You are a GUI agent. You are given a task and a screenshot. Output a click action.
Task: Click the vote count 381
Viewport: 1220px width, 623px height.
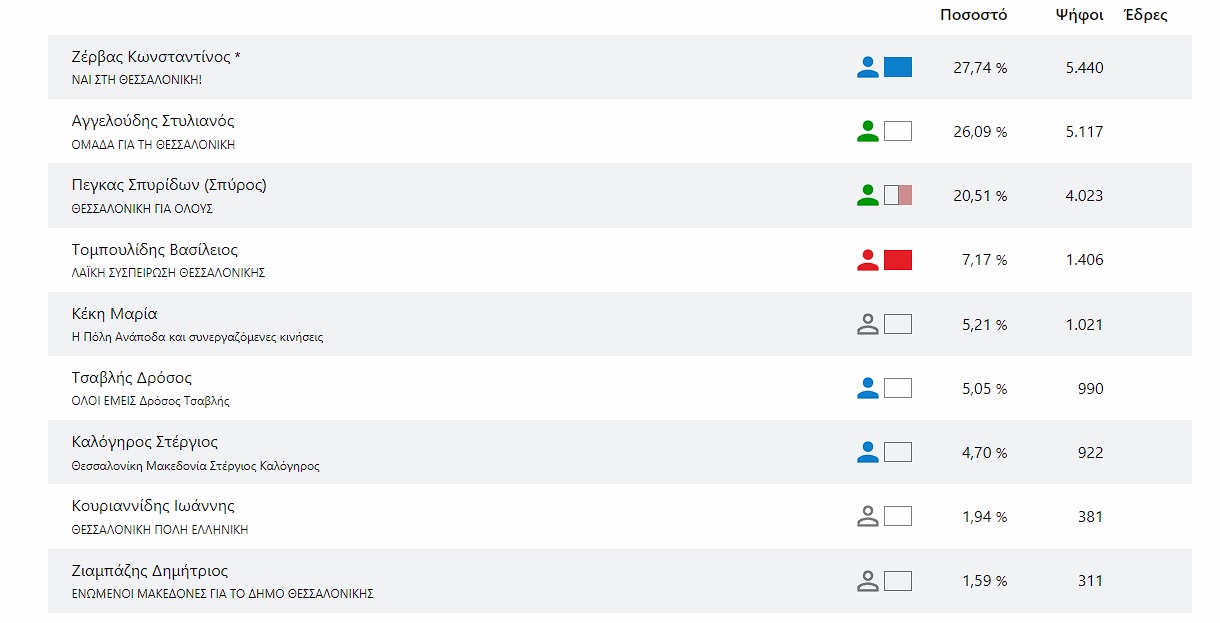pos(1091,517)
